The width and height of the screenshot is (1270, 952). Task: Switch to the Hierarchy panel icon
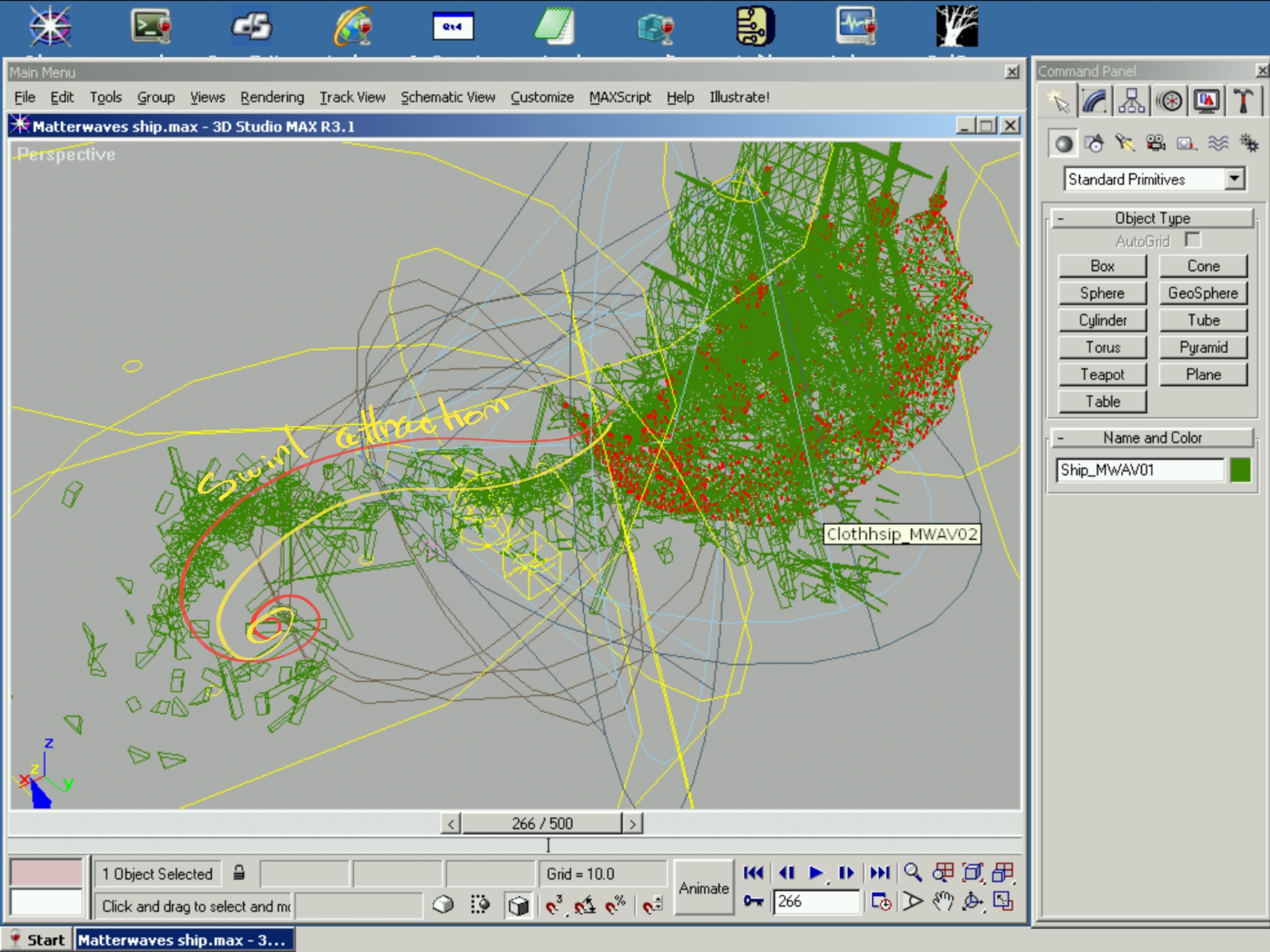pyautogui.click(x=1131, y=101)
